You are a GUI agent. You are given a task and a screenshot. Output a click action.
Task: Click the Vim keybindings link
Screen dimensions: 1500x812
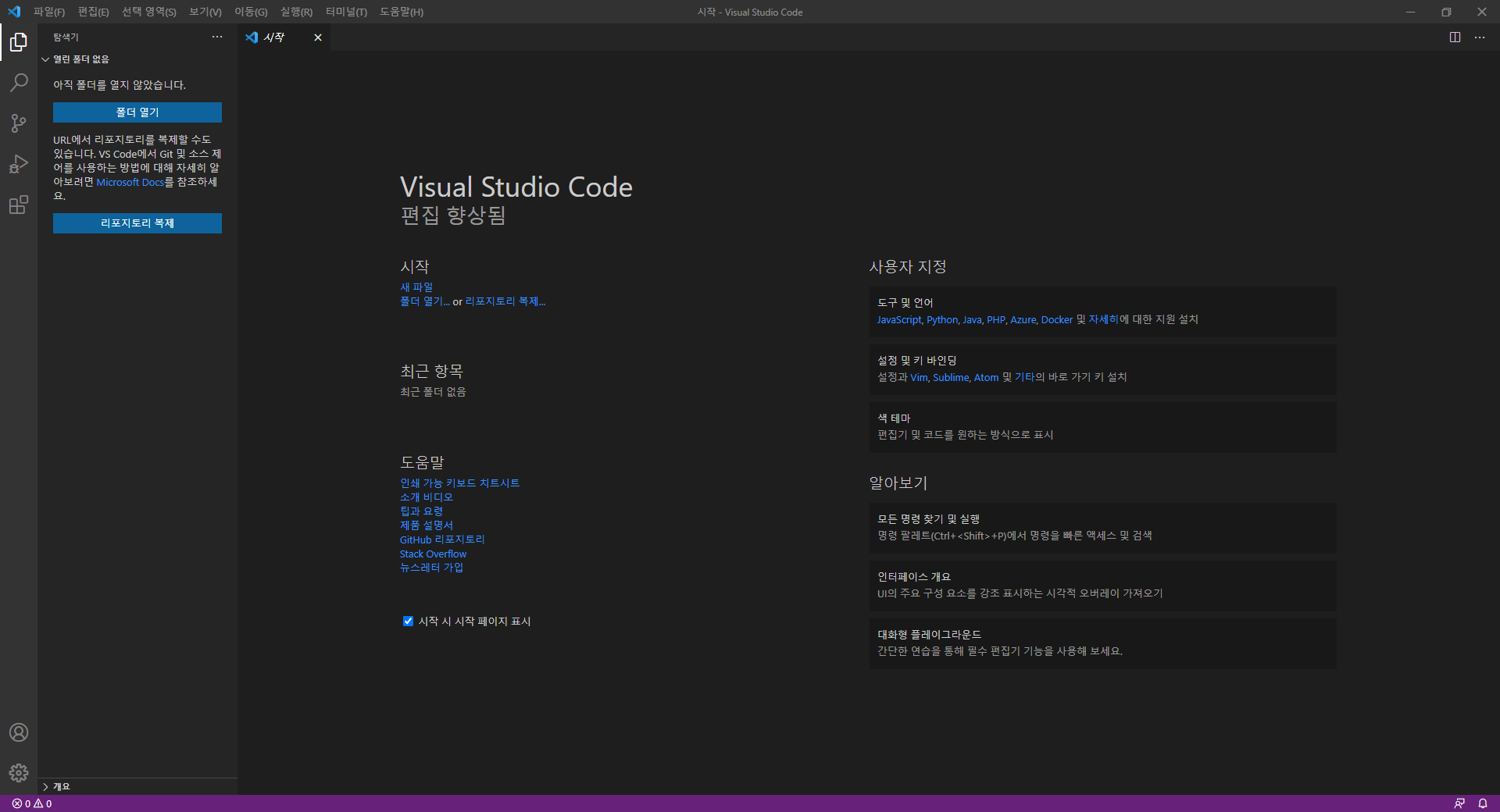[919, 377]
